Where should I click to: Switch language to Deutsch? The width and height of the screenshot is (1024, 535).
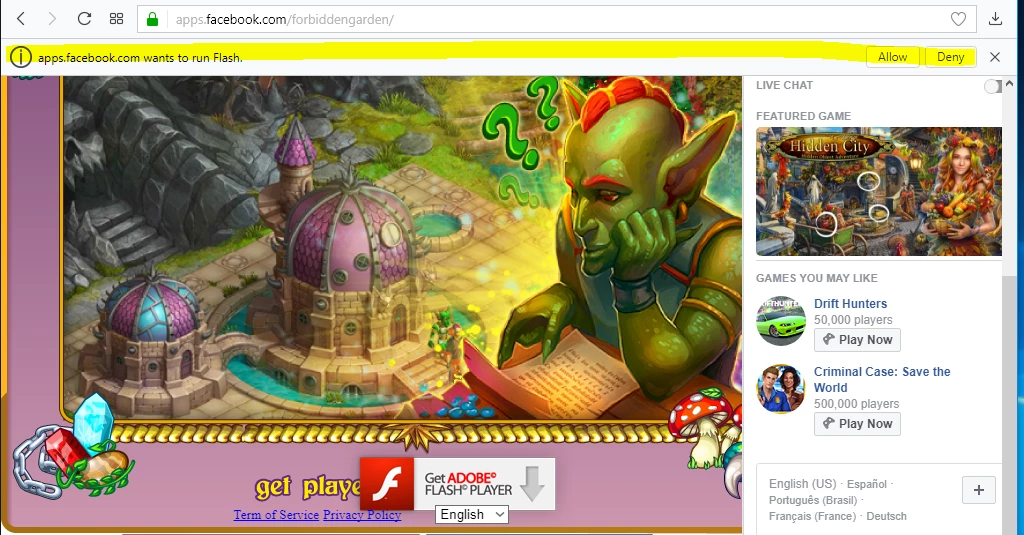886,516
